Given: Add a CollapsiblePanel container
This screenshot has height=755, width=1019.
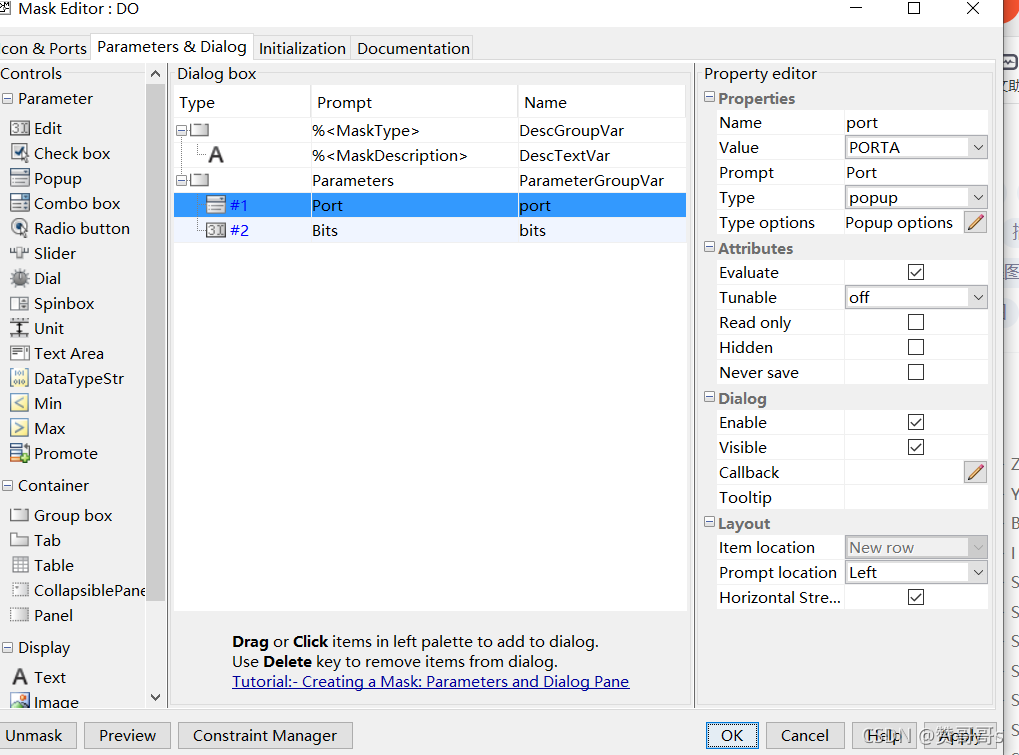Looking at the screenshot, I should (78, 590).
